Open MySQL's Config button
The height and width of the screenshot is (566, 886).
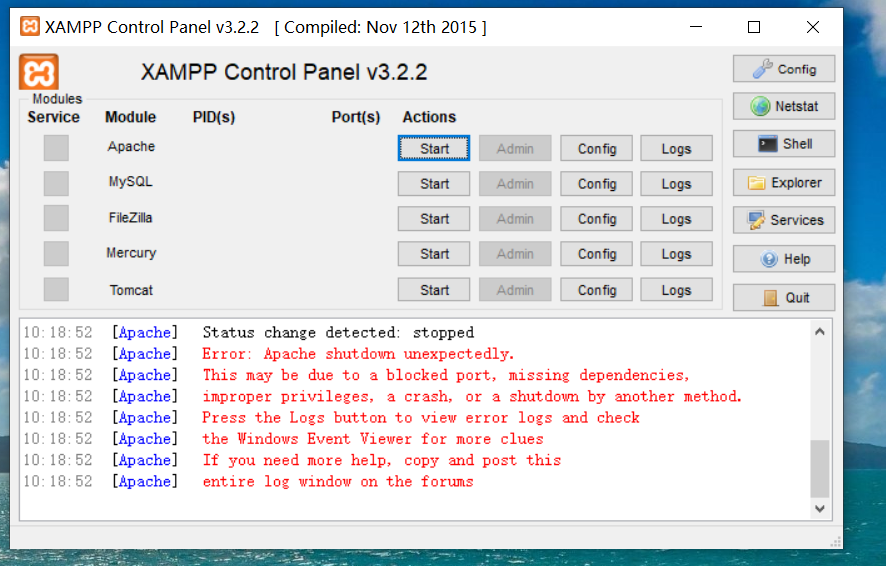[596, 184]
